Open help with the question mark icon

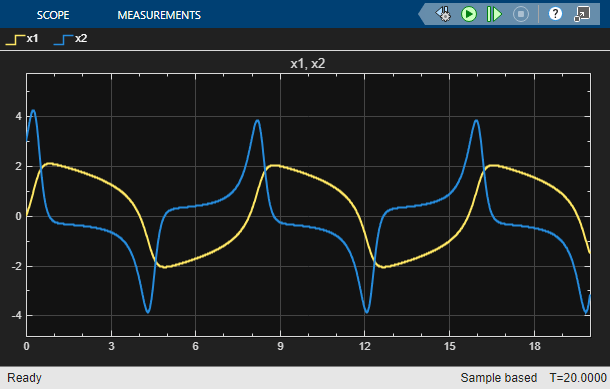pyautogui.click(x=555, y=14)
